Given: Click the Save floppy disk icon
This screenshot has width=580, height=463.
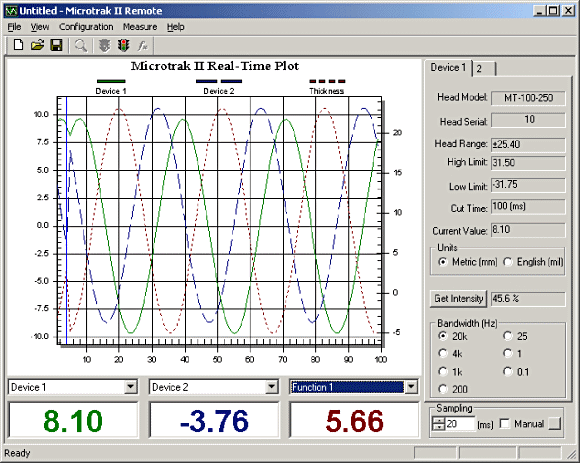Looking at the screenshot, I should (57, 45).
